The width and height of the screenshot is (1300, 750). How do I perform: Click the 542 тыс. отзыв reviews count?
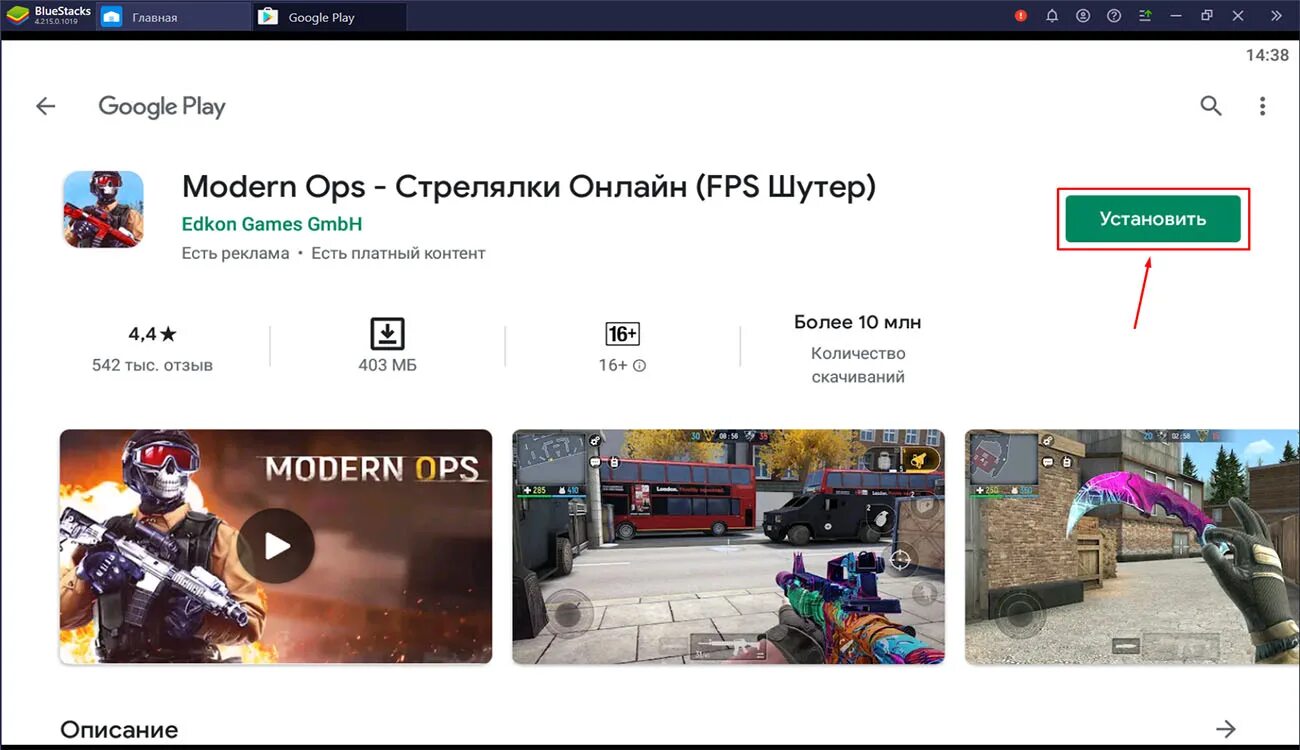coord(152,365)
